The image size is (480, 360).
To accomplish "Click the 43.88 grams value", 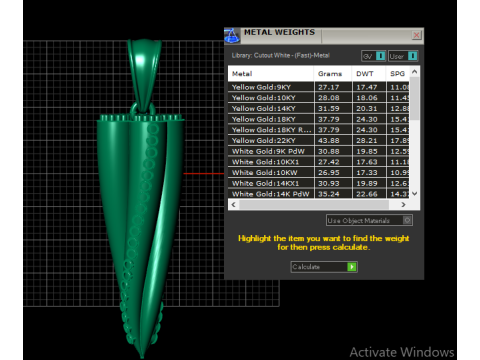I will tap(329, 141).
